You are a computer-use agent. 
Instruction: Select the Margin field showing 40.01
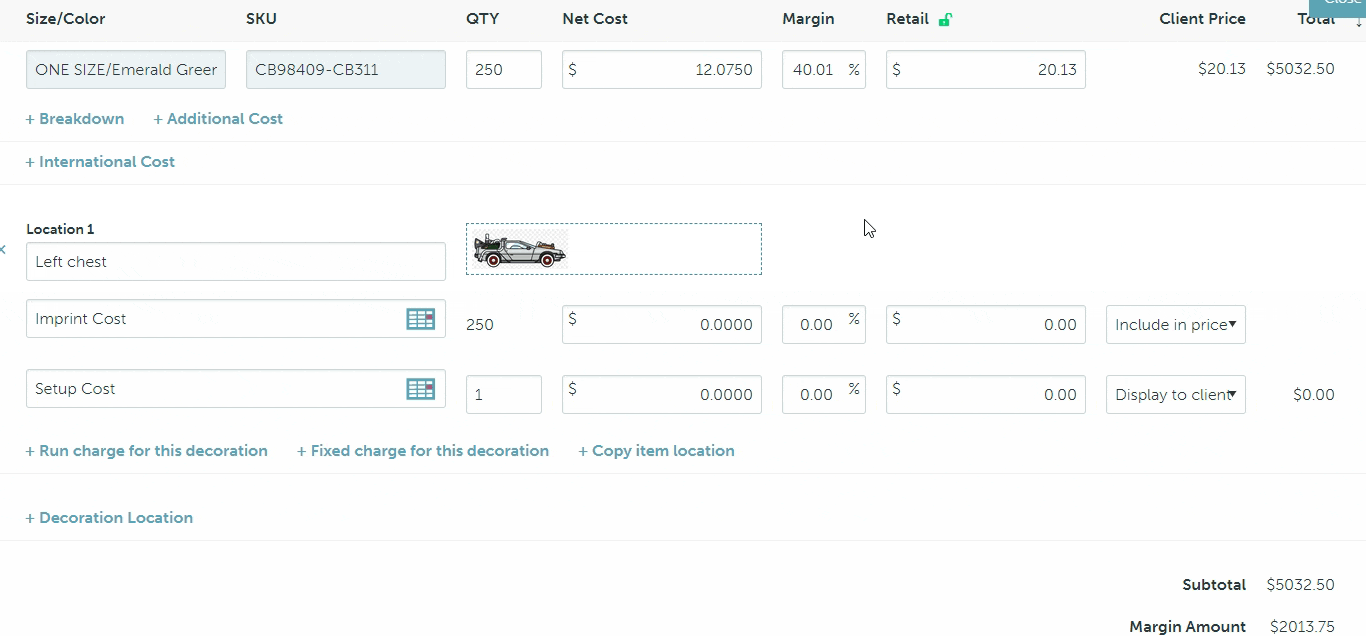pos(816,70)
